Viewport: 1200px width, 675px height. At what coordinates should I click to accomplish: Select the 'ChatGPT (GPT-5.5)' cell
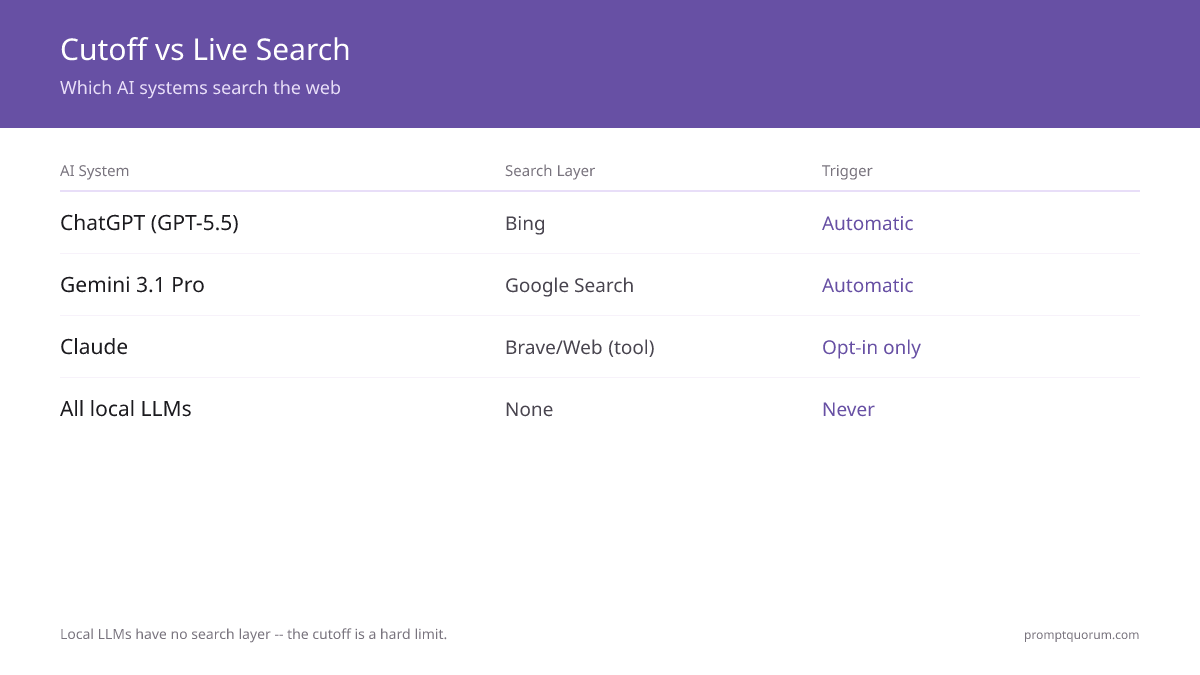pyautogui.click(x=149, y=223)
